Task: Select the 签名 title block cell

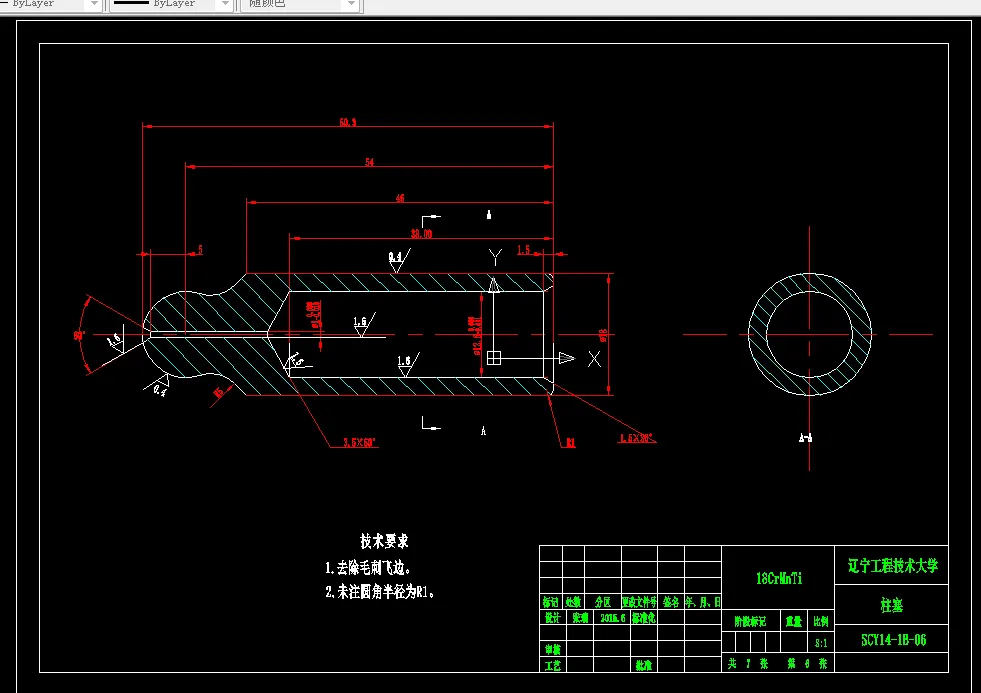Action: click(671, 602)
